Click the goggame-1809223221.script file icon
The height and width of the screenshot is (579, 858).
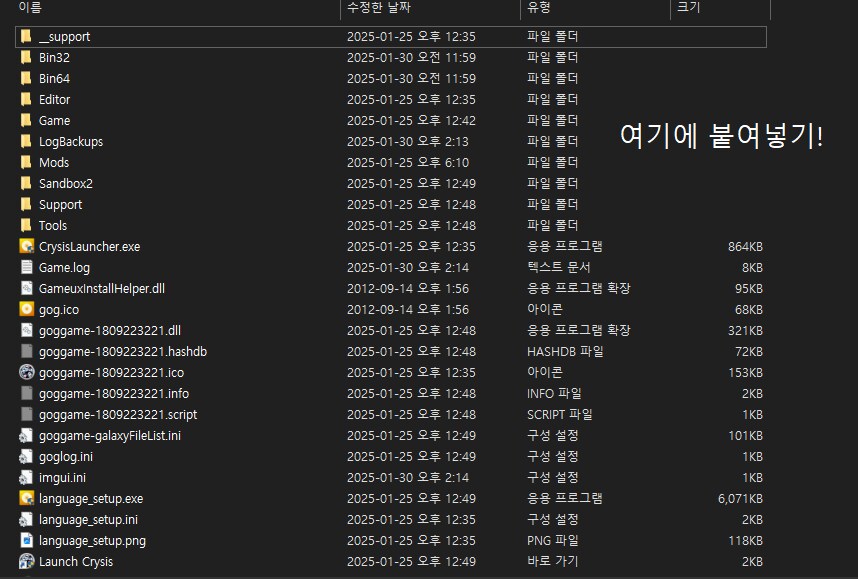pos(26,414)
